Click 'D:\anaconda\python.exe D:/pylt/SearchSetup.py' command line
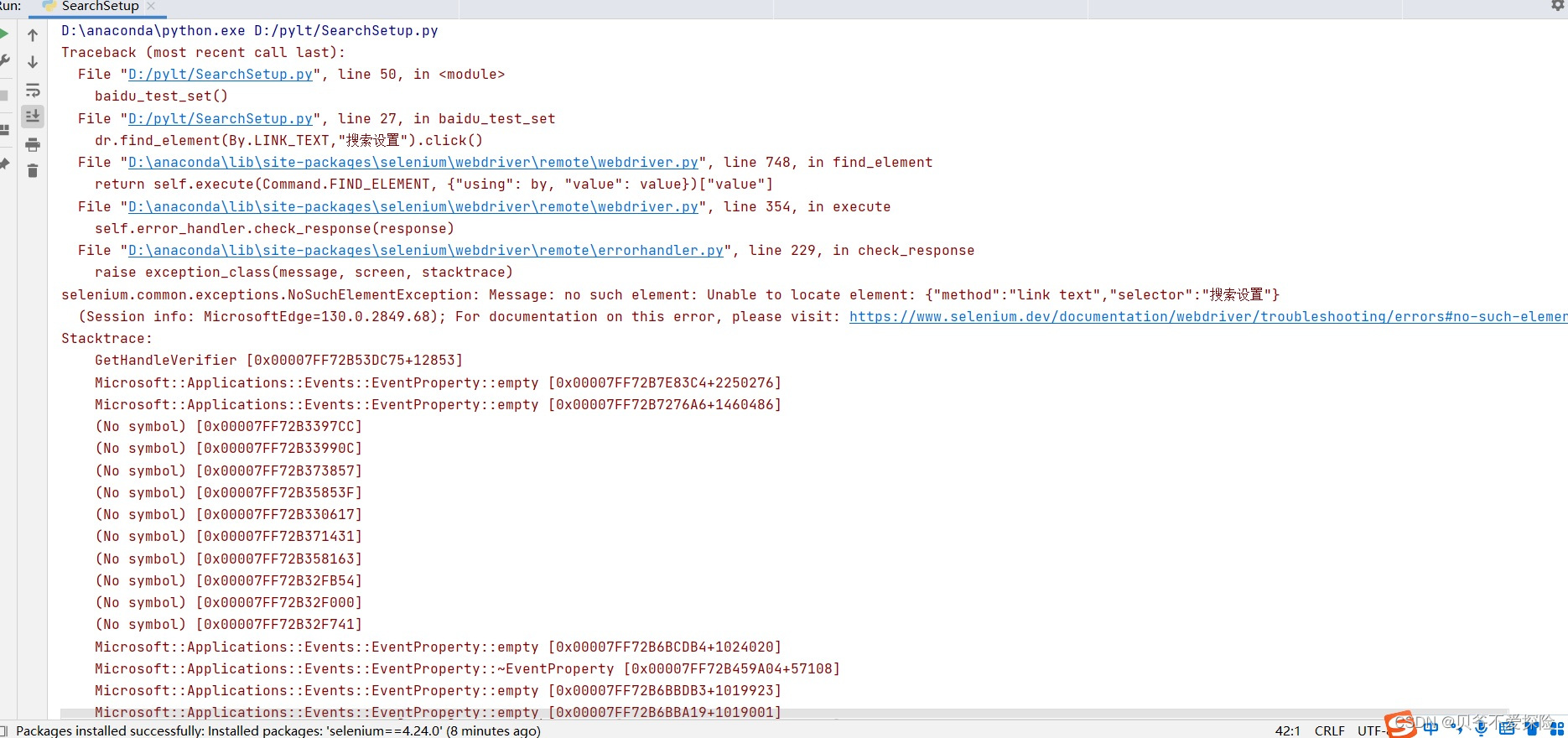Screen dimensions: 1568x738 pos(250,31)
